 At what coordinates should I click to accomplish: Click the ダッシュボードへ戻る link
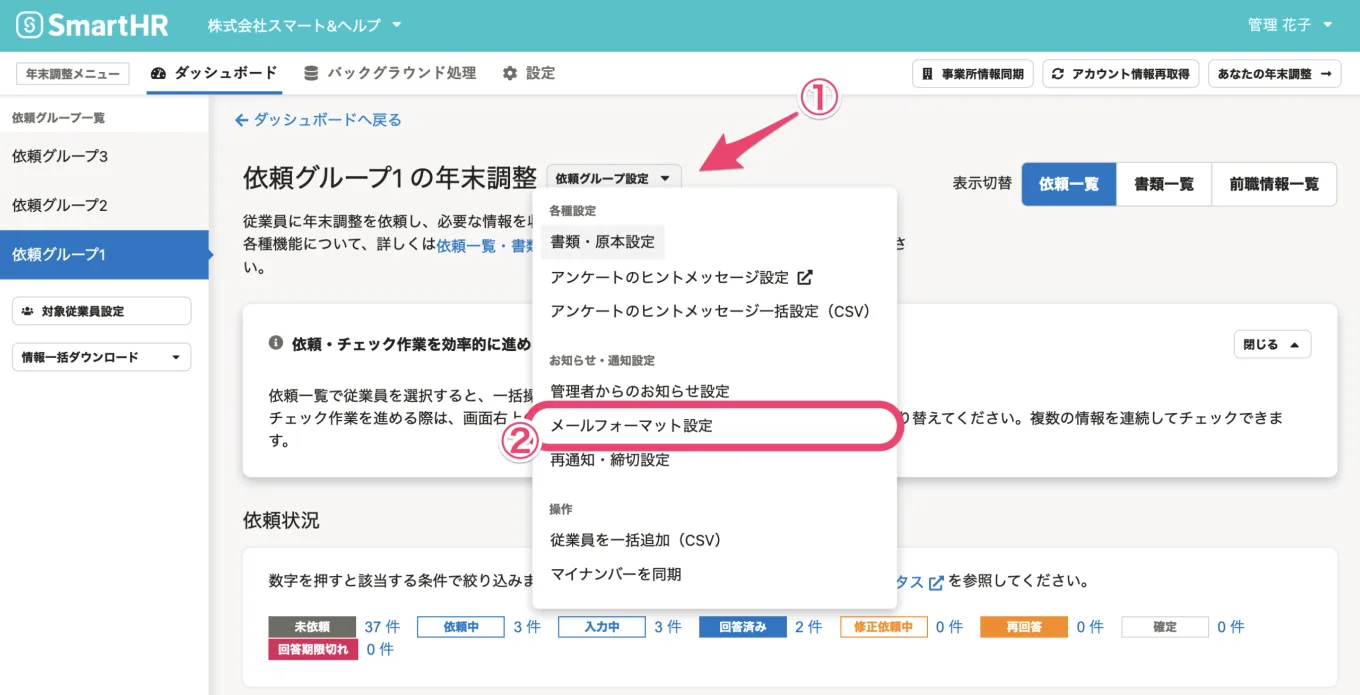click(318, 120)
